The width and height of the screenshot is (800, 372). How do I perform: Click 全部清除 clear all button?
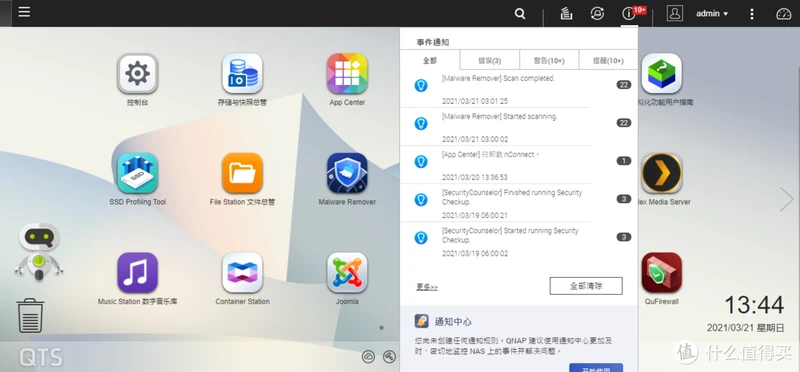pos(586,286)
